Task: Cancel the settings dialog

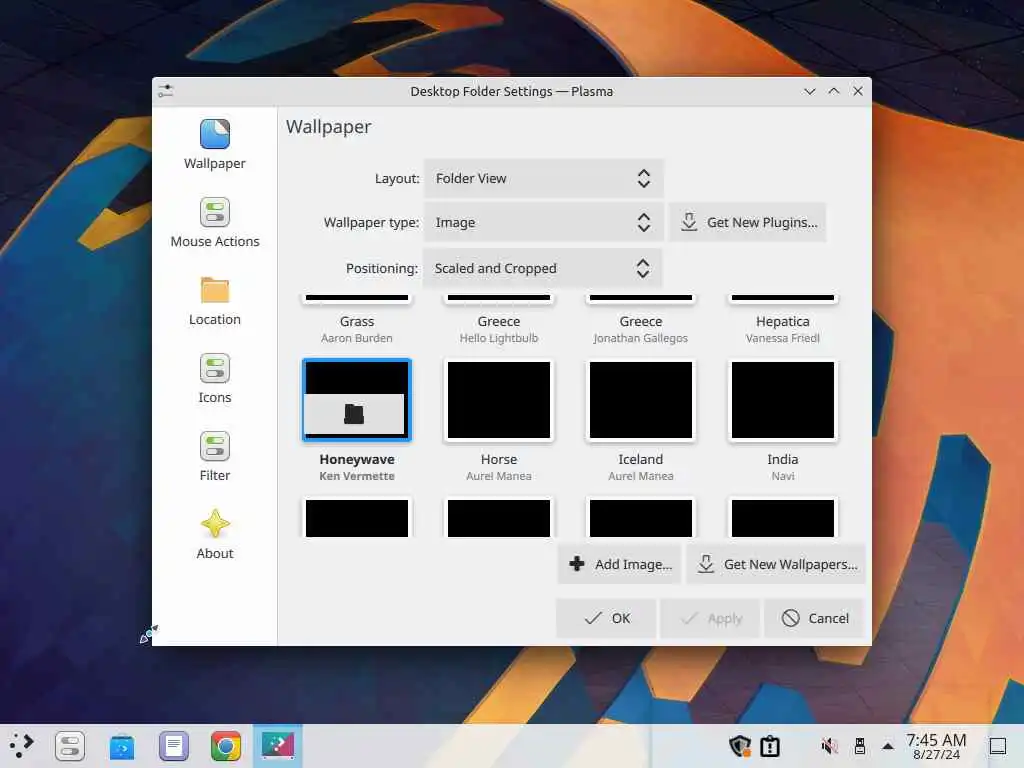Action: [x=814, y=618]
